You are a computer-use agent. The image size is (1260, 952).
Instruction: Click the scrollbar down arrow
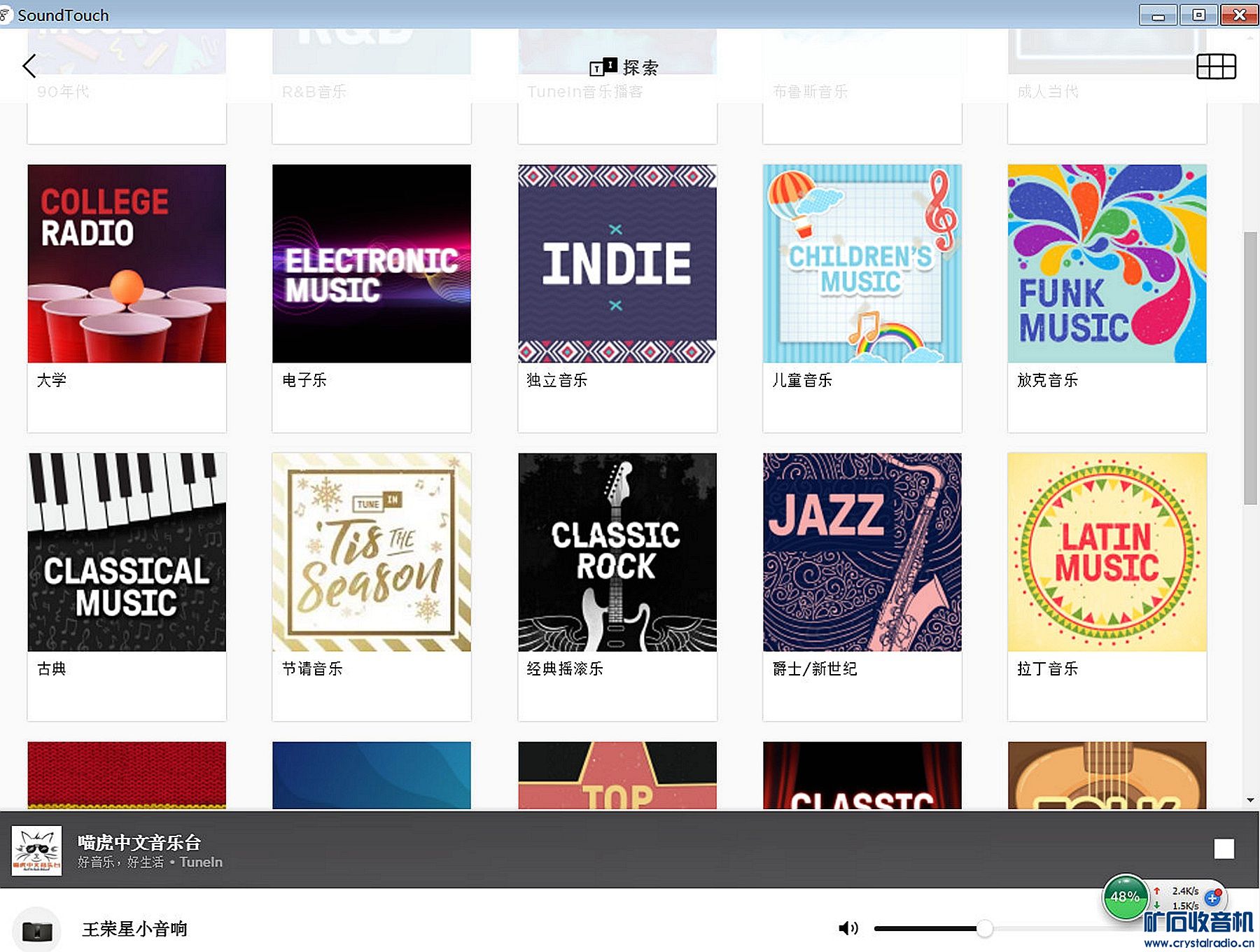(x=1249, y=800)
